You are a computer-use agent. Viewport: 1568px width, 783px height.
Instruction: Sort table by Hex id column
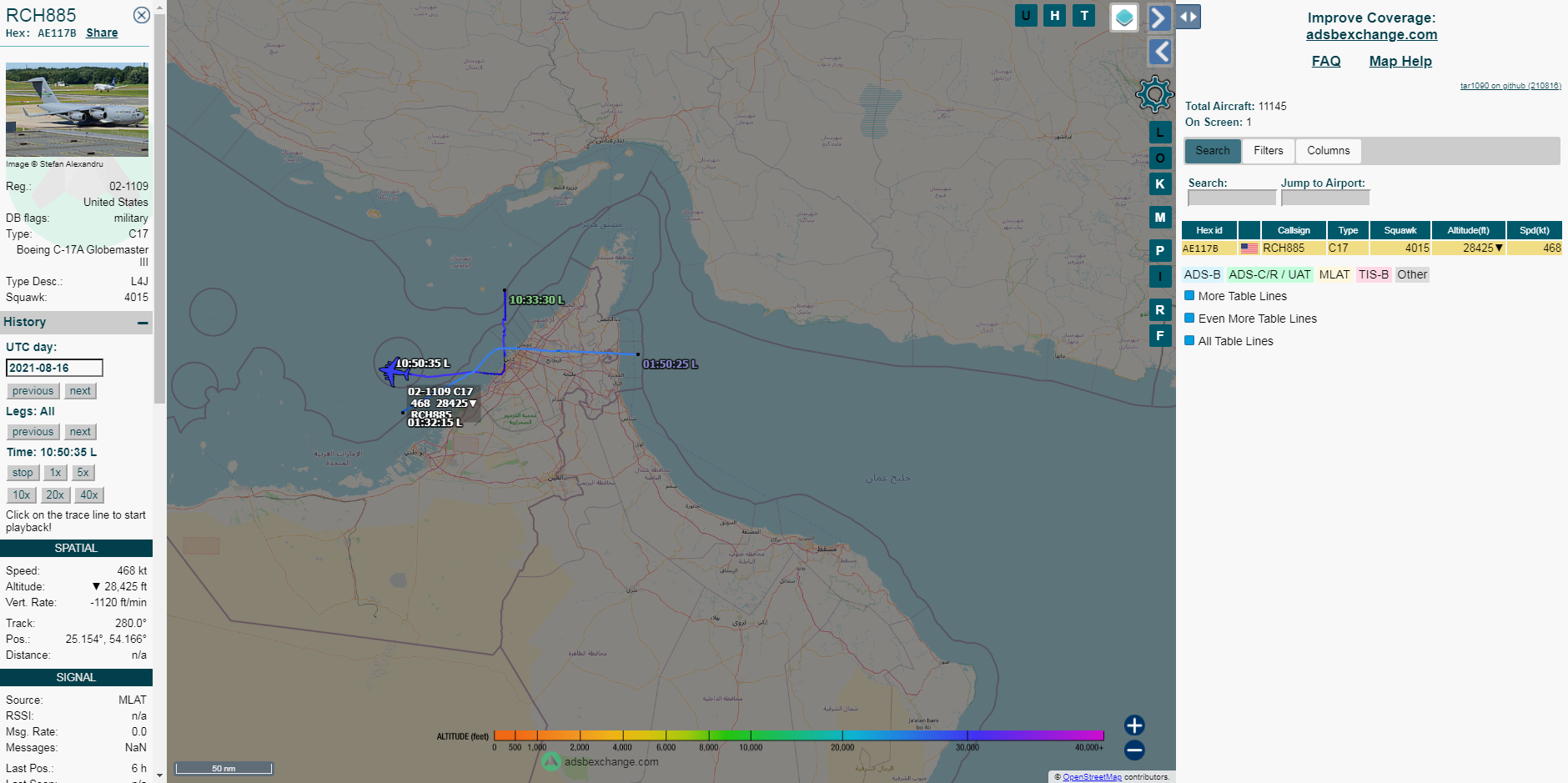click(1209, 230)
